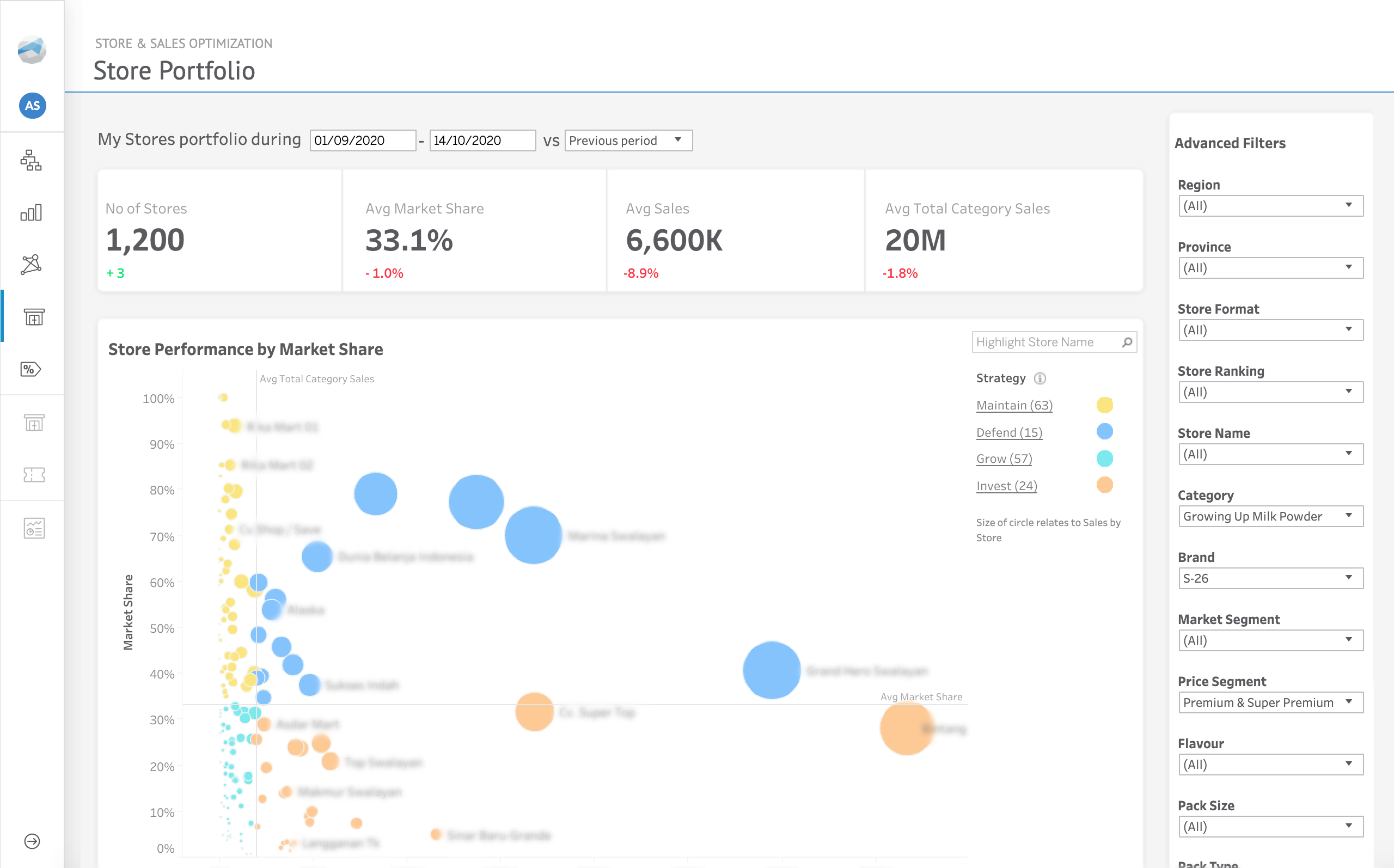Screen dimensions: 1394x868
Task: Expand the Region filter dropdown
Action: pyautogui.click(x=1270, y=205)
